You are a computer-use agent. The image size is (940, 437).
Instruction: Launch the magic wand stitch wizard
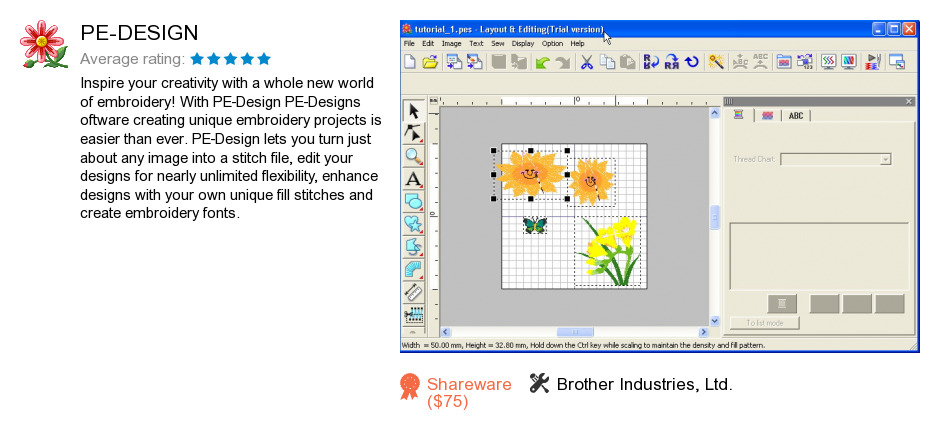tap(716, 62)
